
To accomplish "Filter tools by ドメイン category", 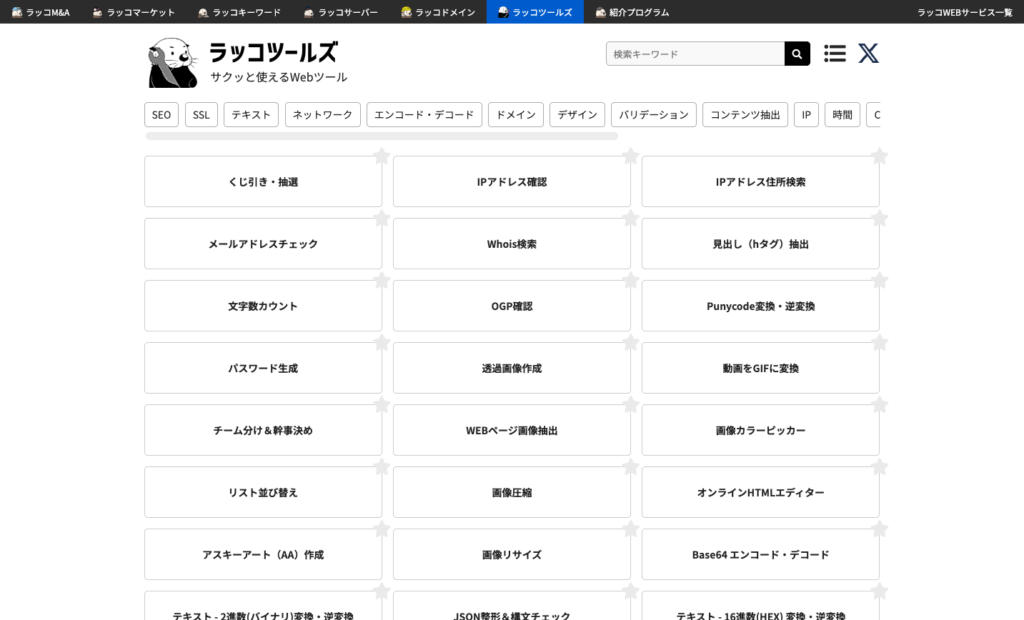I will tap(516, 114).
